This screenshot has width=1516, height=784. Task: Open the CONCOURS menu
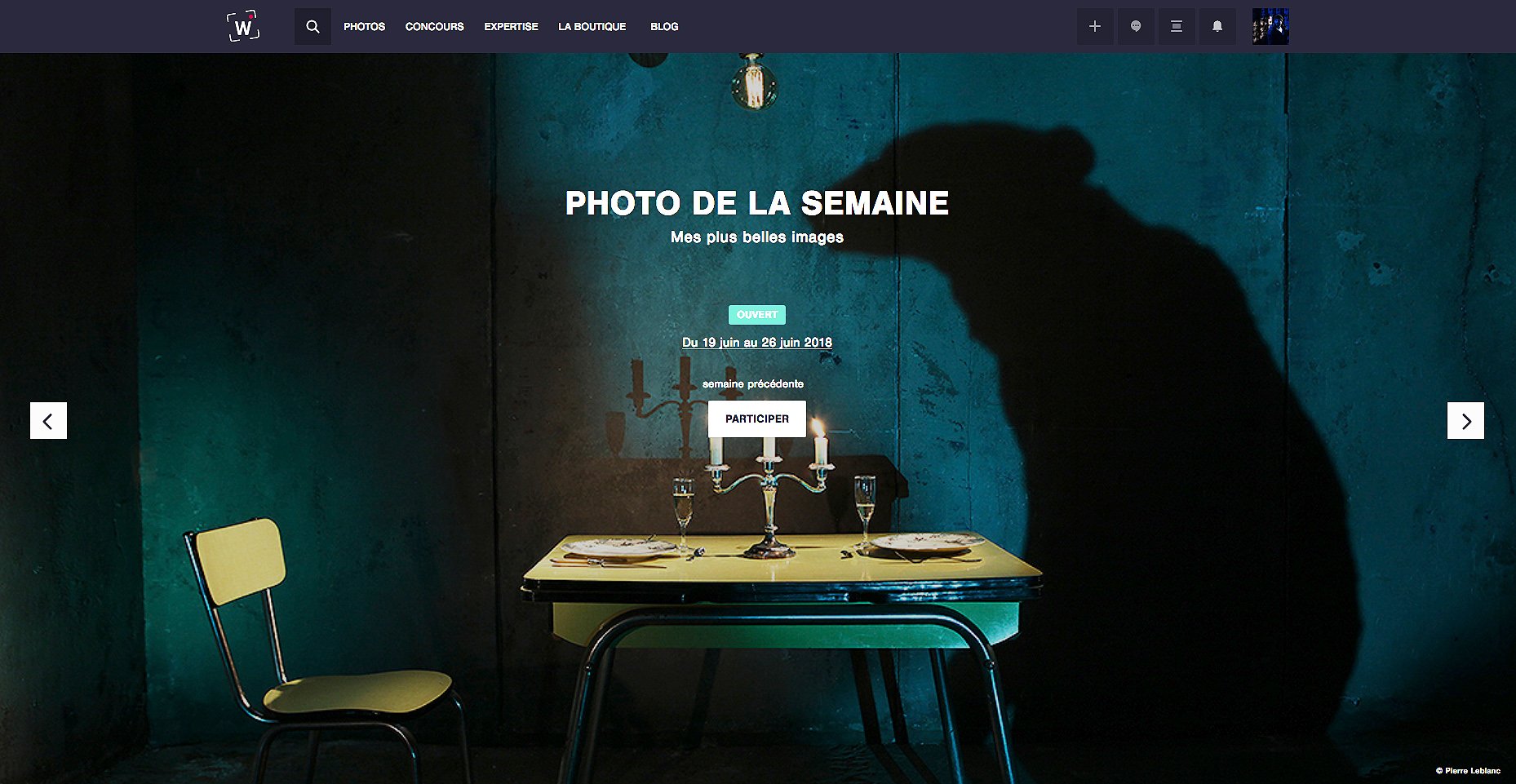(435, 27)
